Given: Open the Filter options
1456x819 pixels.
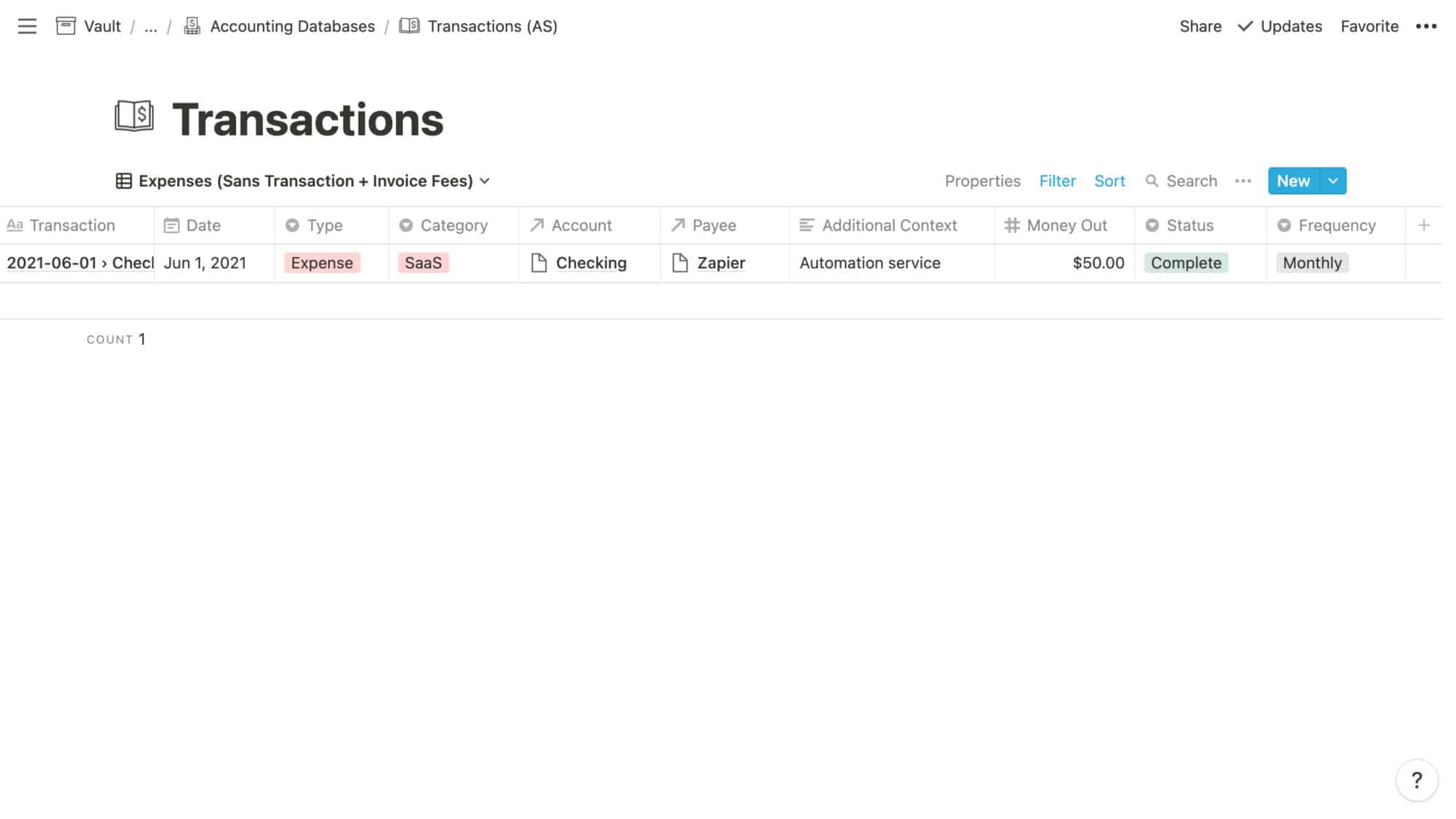Looking at the screenshot, I should coord(1058,181).
